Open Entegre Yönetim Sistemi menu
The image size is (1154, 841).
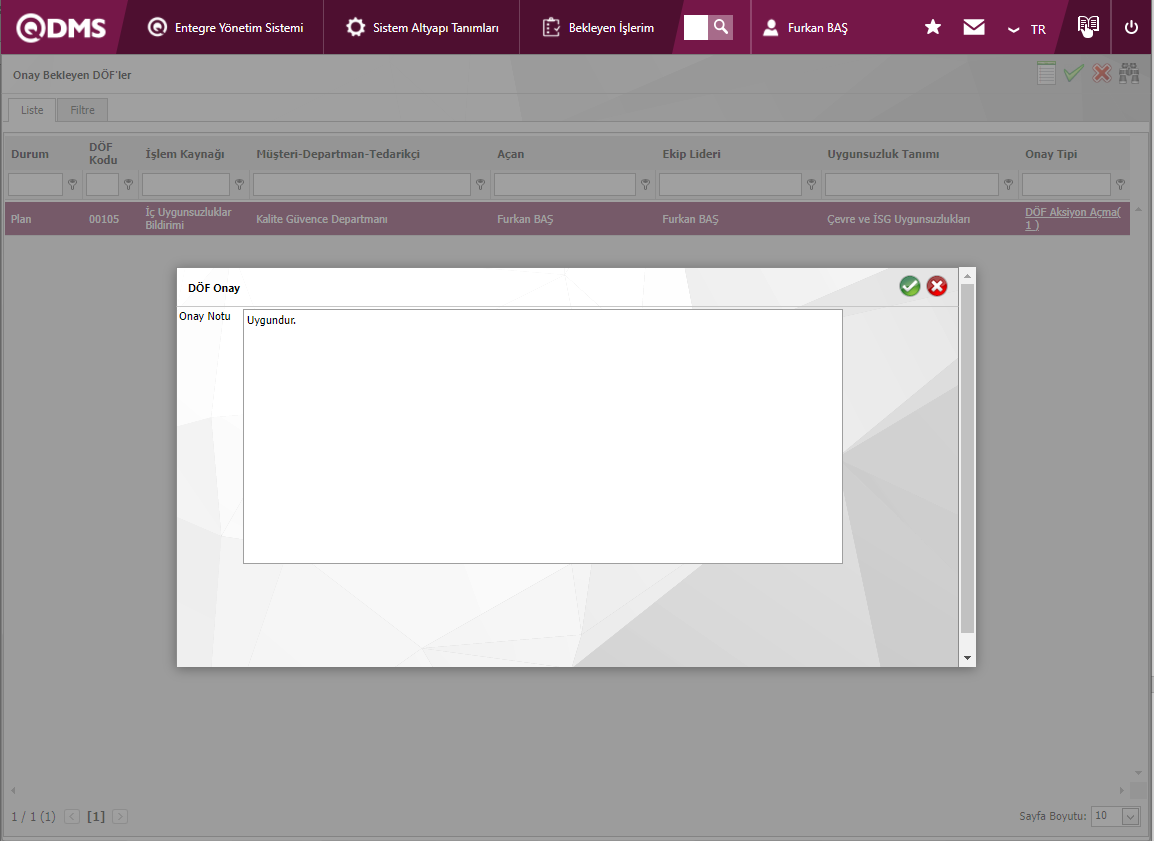pos(225,28)
